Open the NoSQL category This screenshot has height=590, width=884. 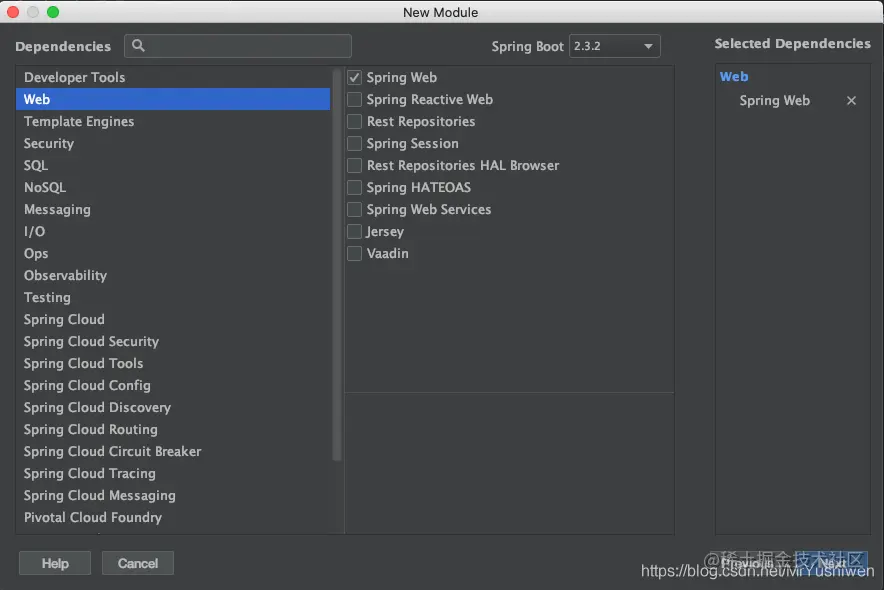point(173,187)
